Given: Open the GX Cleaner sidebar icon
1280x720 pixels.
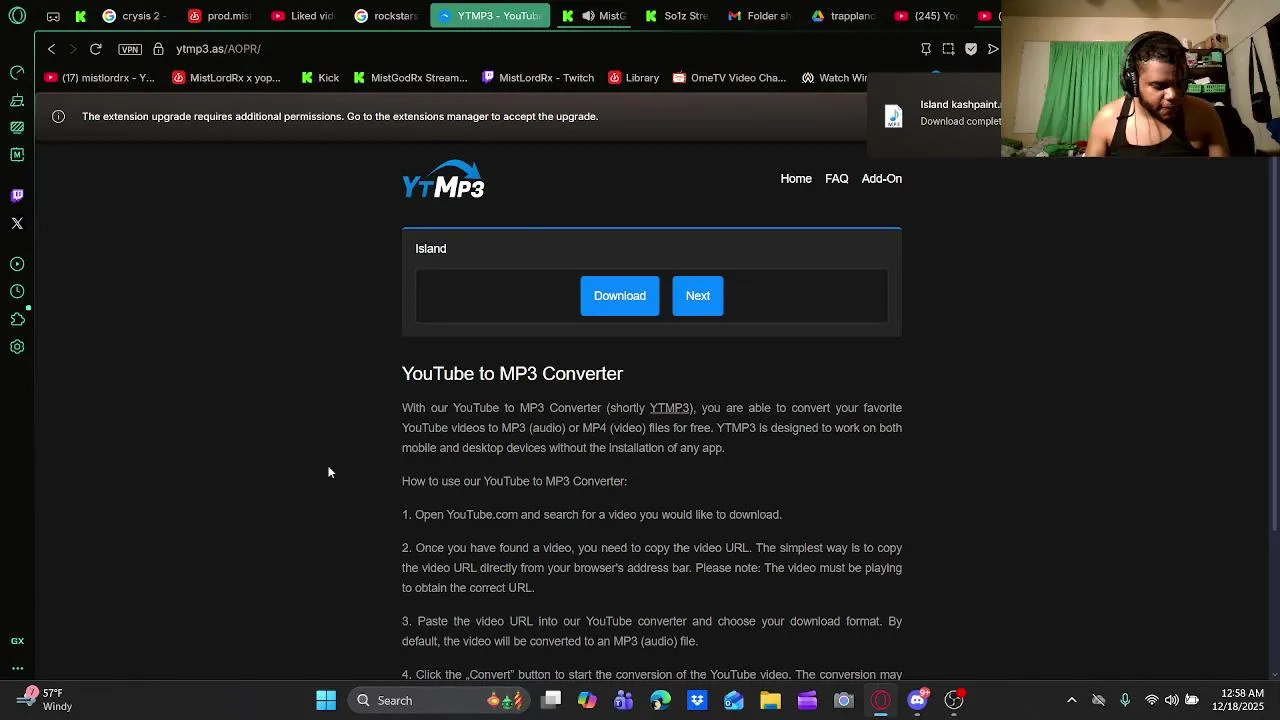Looking at the screenshot, I should (x=17, y=100).
